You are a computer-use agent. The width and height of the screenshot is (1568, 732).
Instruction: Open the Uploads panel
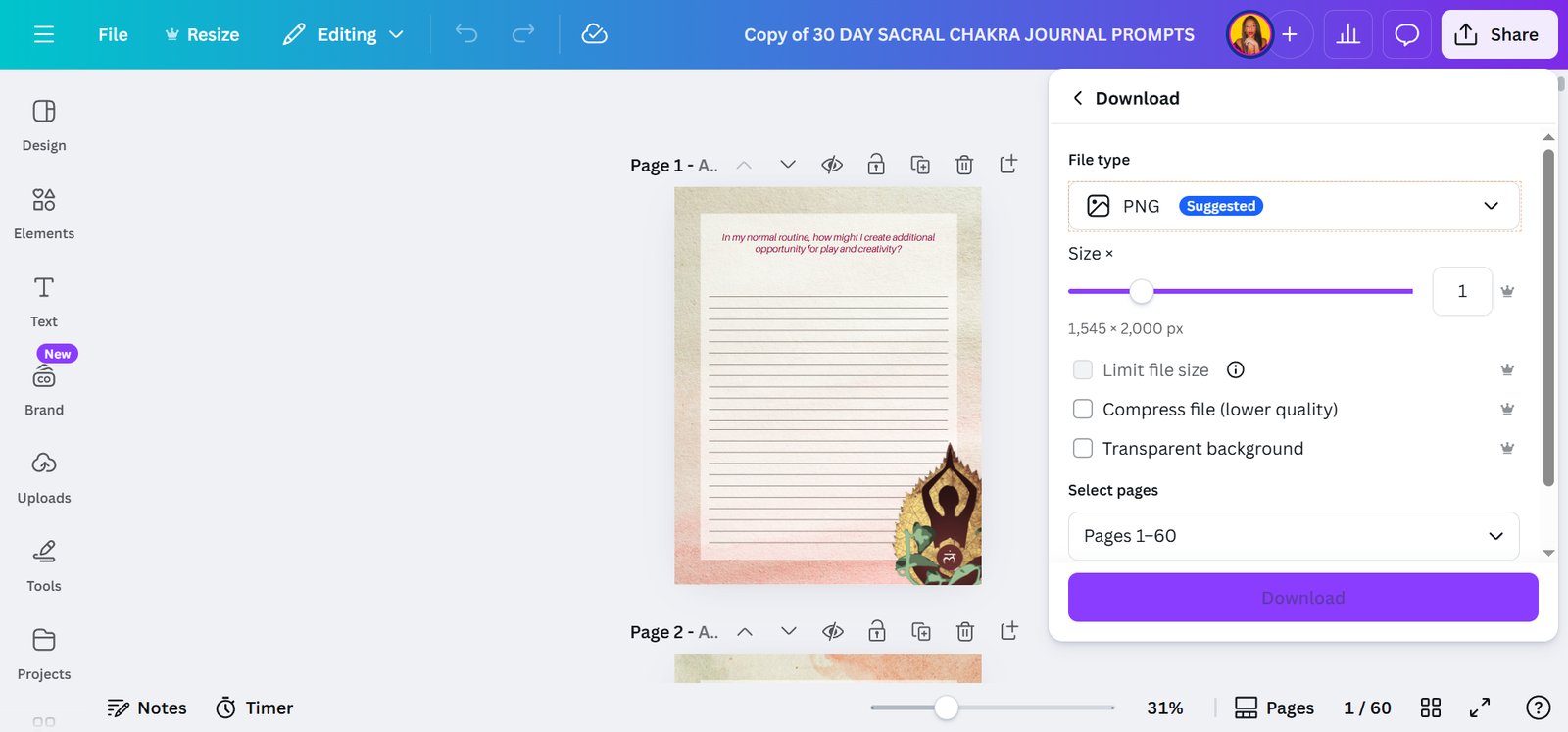[44, 478]
